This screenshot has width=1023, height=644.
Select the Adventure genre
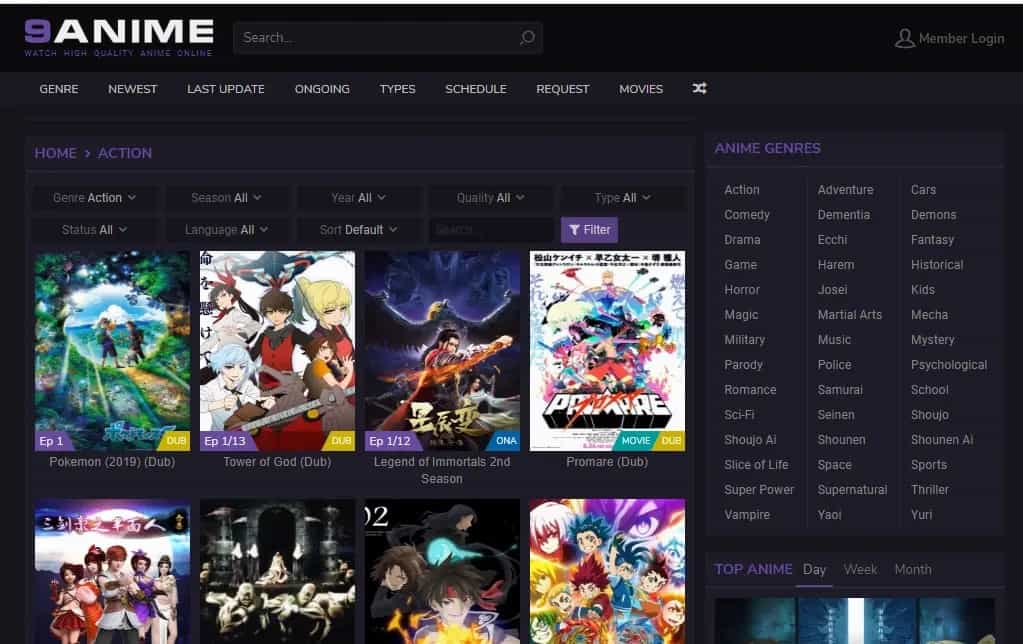click(x=846, y=190)
